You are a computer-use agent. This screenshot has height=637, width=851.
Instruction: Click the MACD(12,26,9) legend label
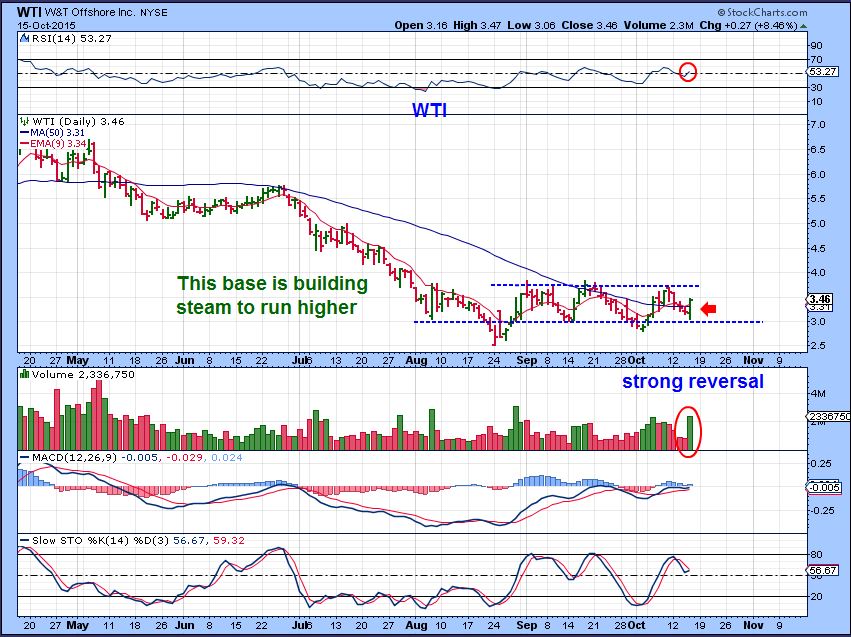pos(74,457)
